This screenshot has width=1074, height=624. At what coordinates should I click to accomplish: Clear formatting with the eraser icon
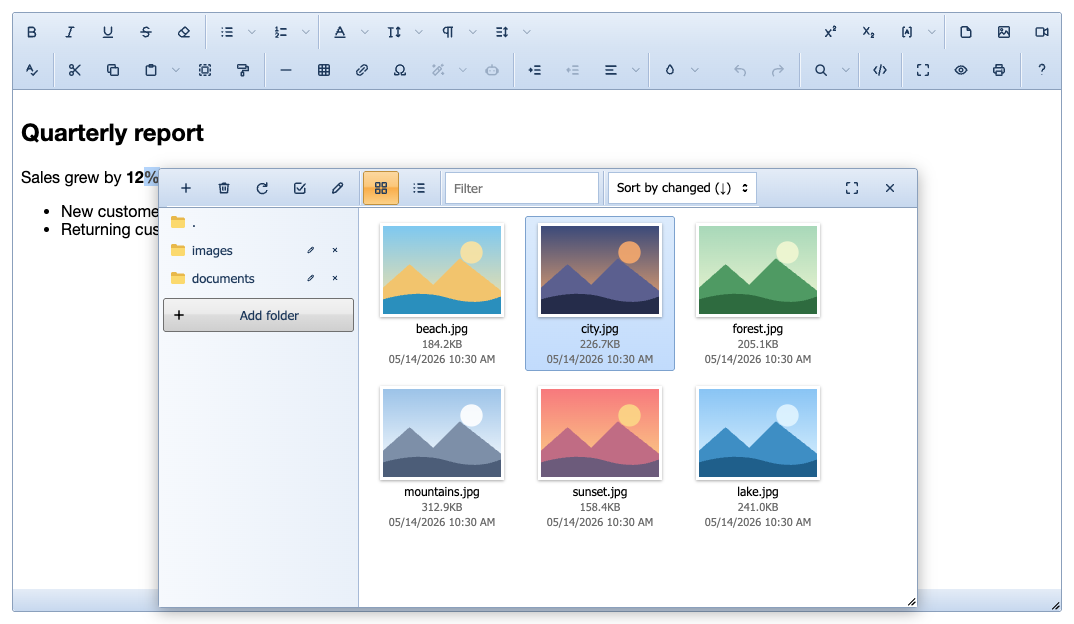coord(184,32)
